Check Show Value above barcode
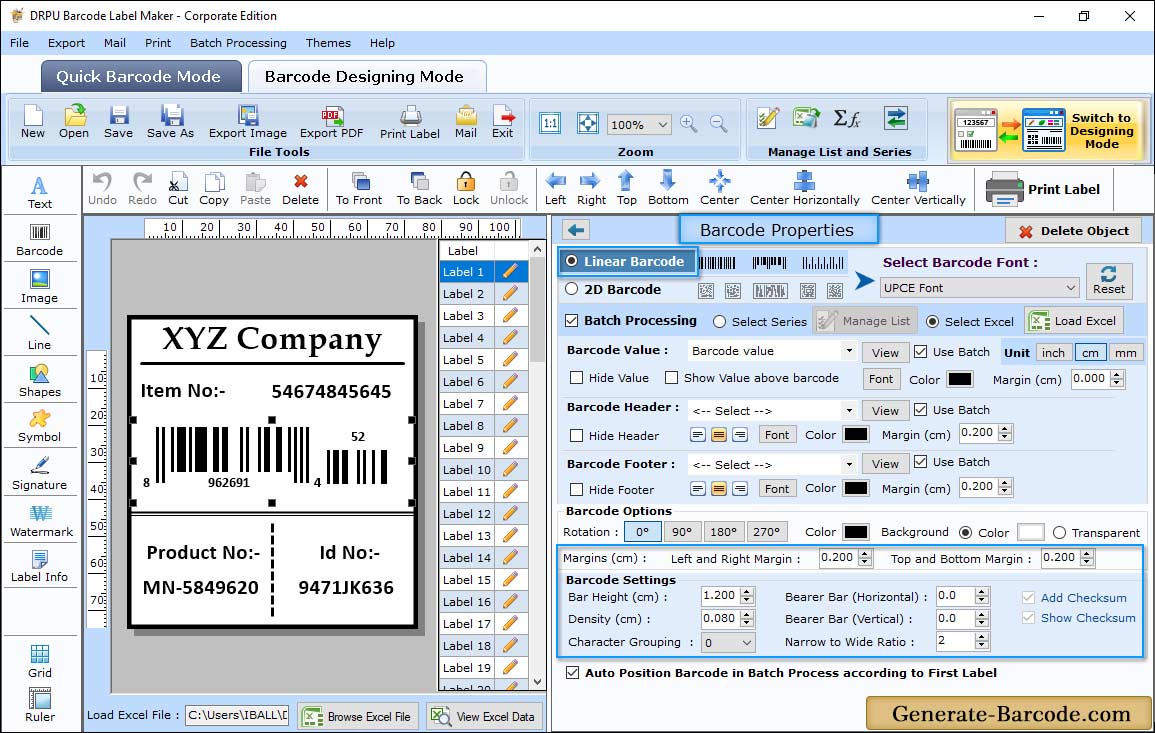 pos(671,378)
